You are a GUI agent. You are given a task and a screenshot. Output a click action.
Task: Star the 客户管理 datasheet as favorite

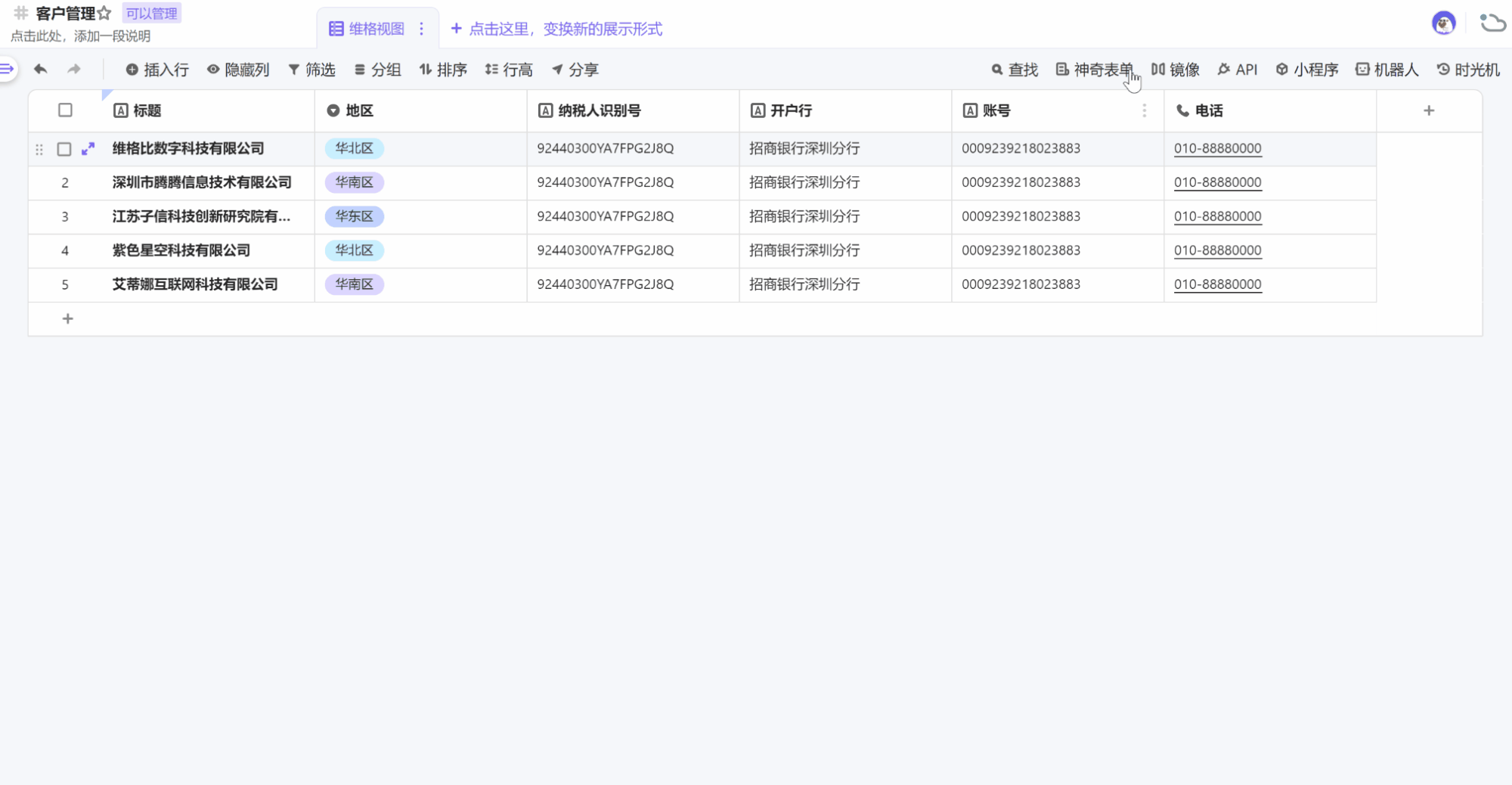(104, 14)
